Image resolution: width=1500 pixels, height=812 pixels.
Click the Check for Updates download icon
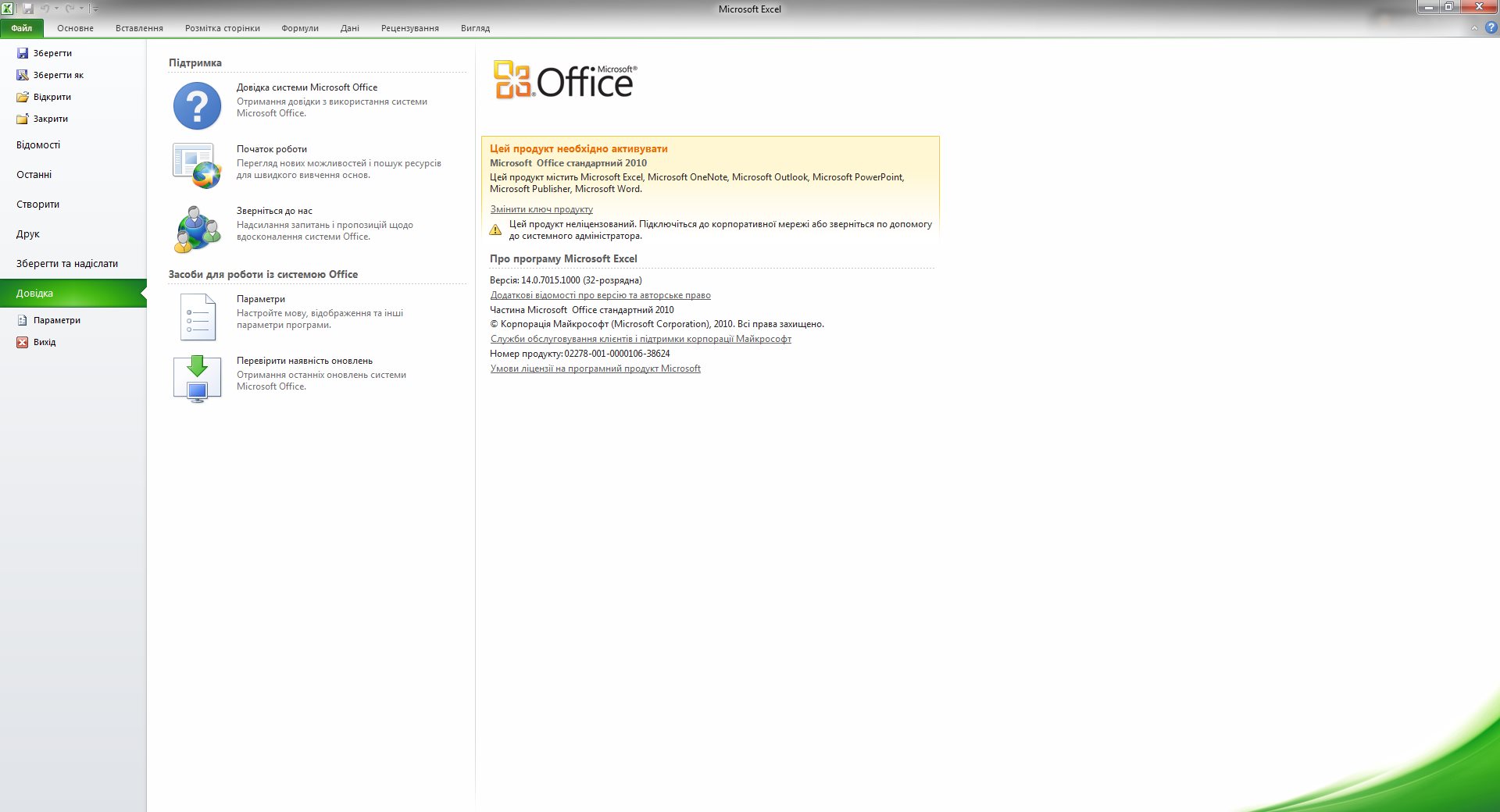point(197,379)
